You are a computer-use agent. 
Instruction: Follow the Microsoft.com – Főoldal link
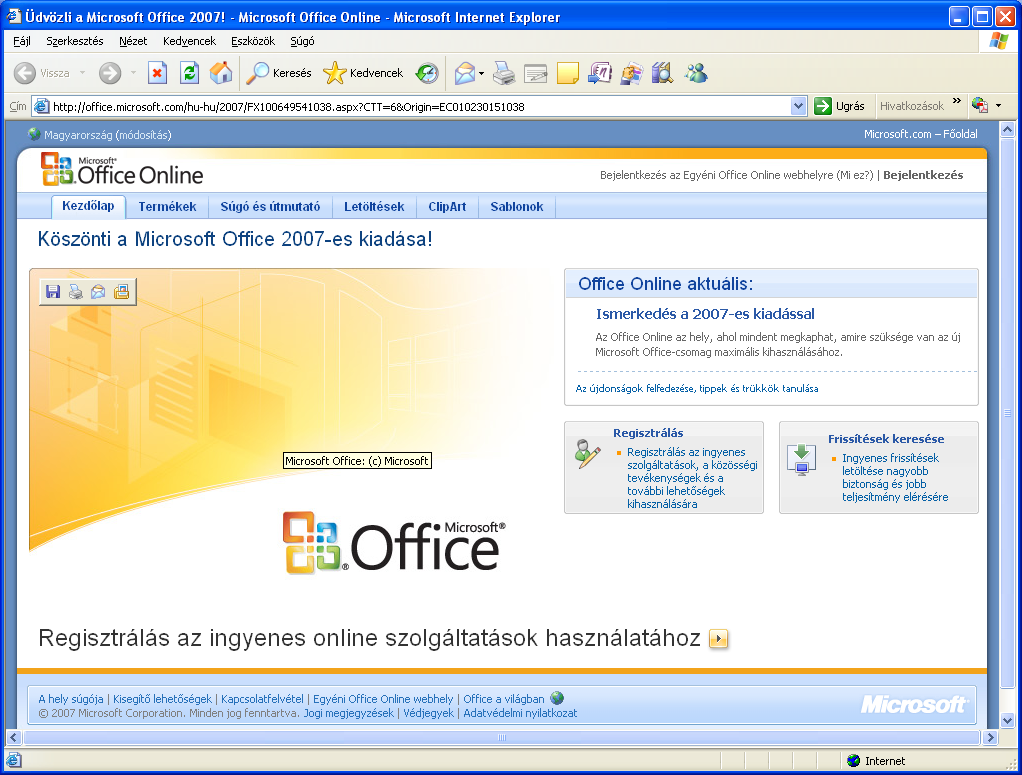coord(920,134)
